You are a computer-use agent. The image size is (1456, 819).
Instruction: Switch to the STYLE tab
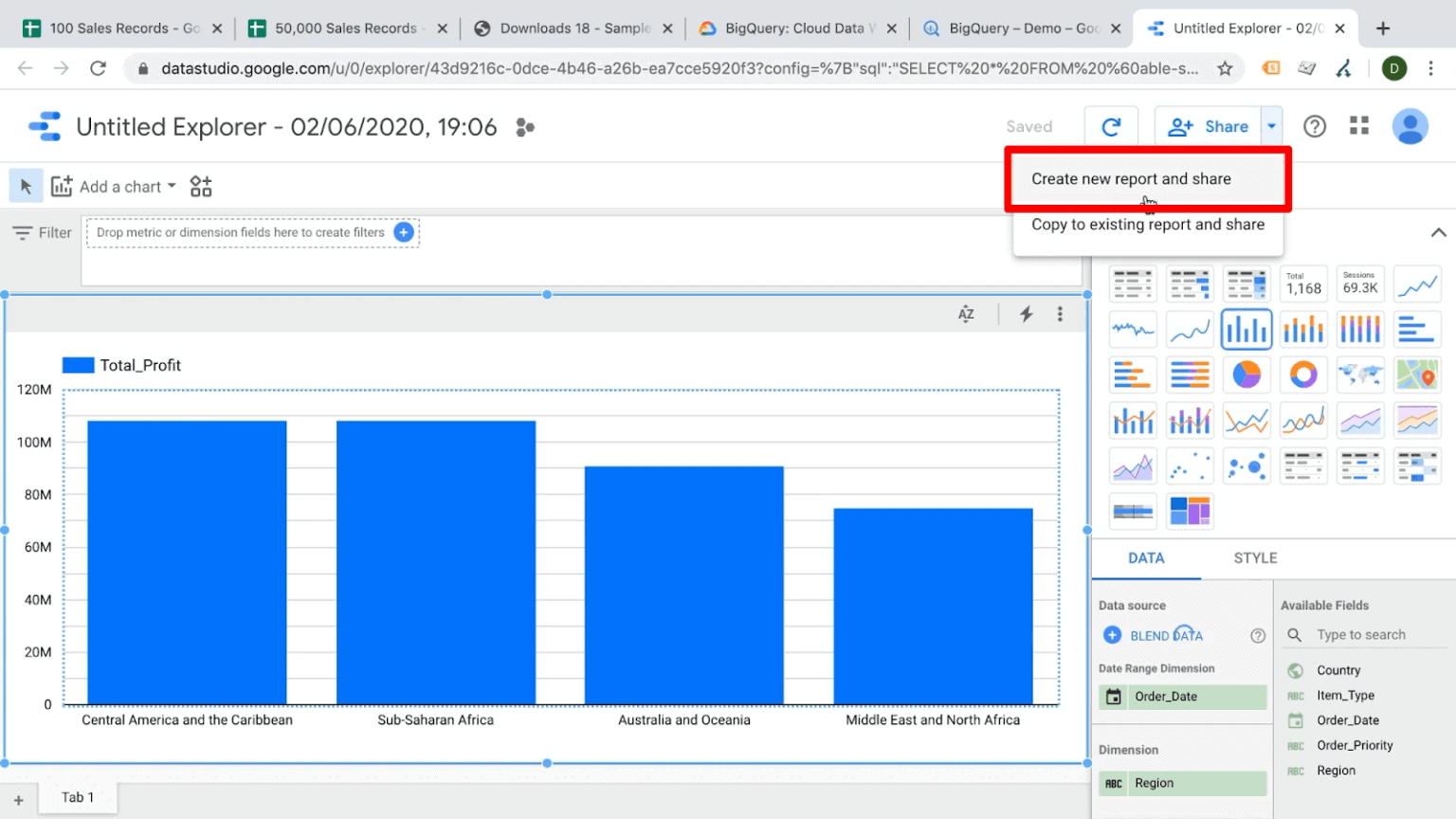1255,558
